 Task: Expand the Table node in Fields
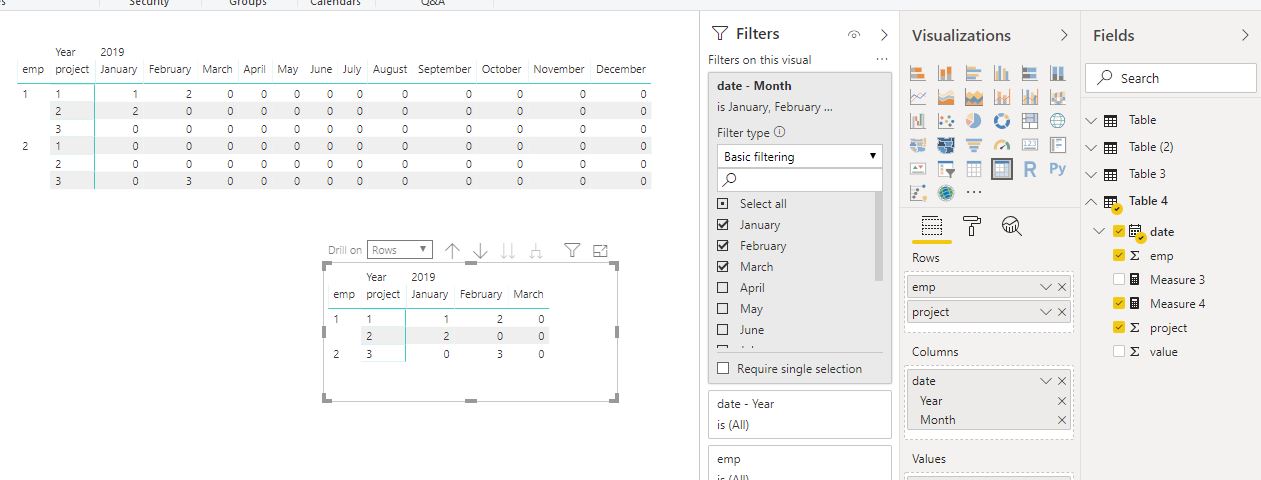pos(1091,120)
